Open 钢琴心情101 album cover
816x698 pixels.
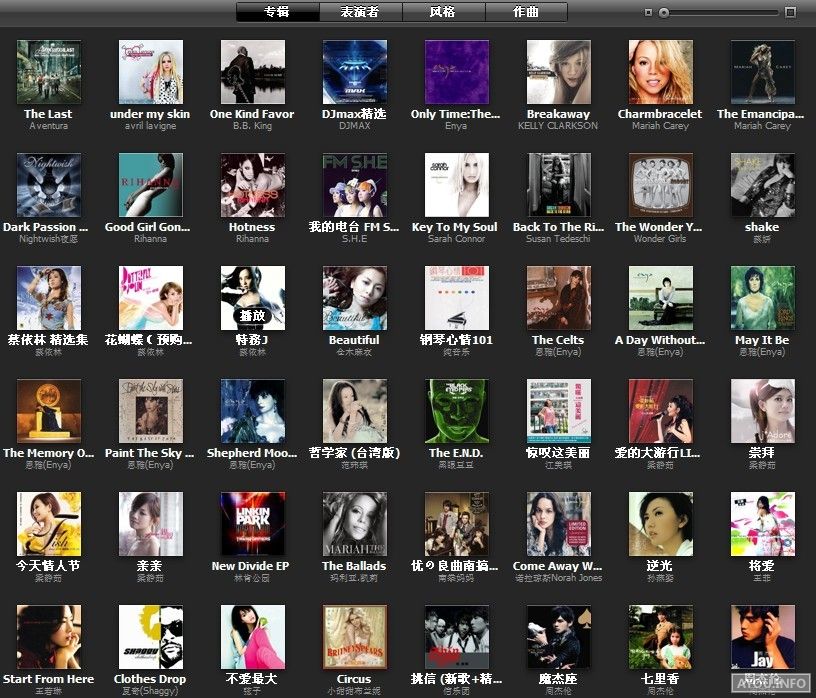[x=457, y=298]
